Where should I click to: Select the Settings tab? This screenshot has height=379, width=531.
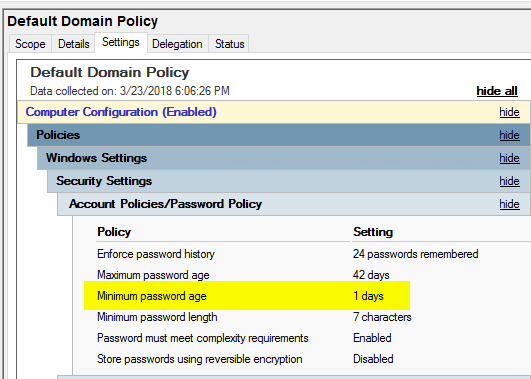[121, 42]
